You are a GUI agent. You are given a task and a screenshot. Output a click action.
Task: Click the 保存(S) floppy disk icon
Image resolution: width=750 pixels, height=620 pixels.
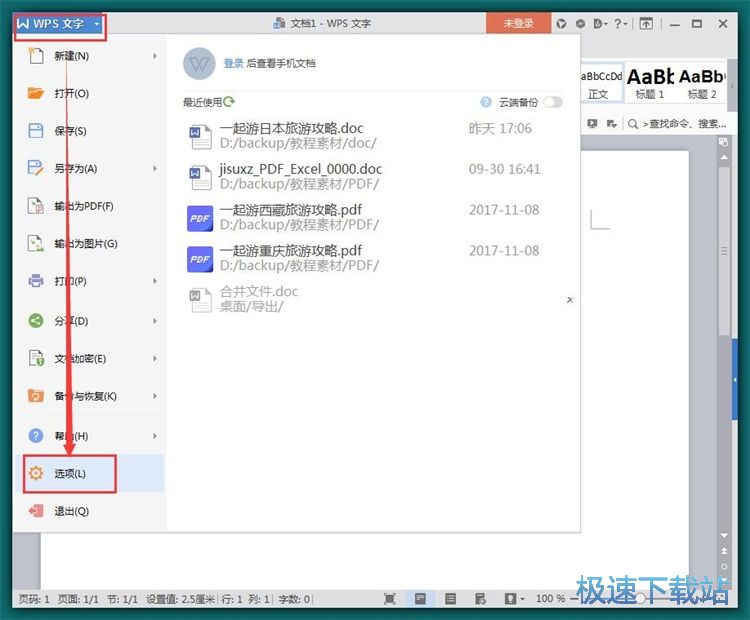[x=35, y=131]
